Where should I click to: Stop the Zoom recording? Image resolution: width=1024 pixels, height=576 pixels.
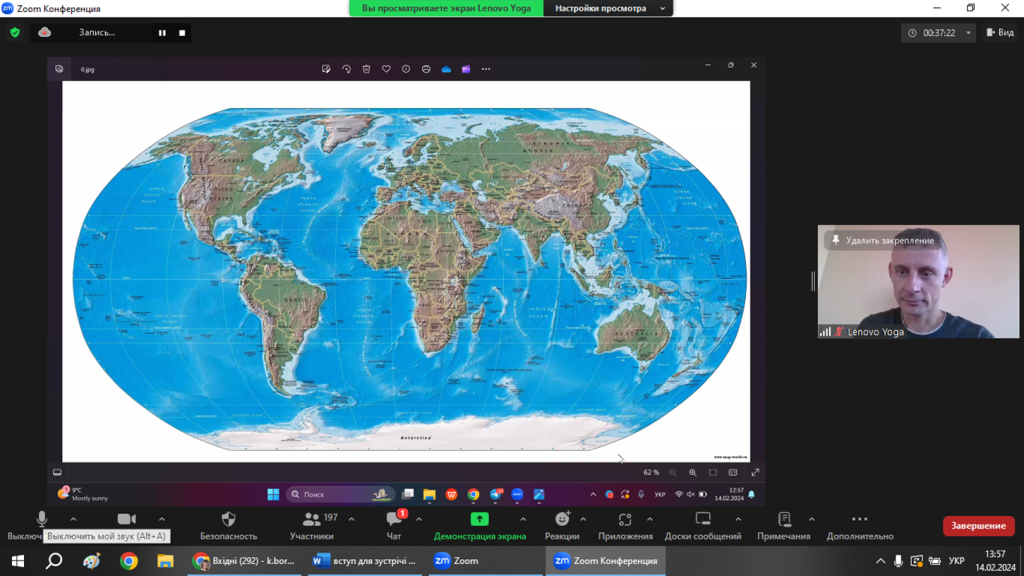(x=182, y=33)
